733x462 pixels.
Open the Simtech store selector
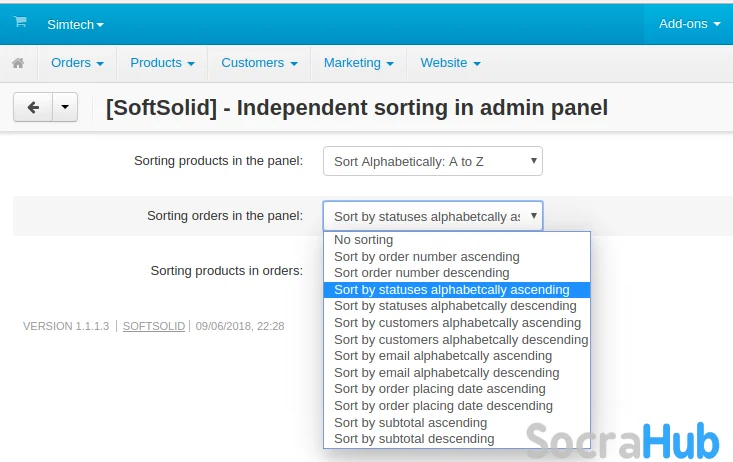pyautogui.click(x=75, y=23)
